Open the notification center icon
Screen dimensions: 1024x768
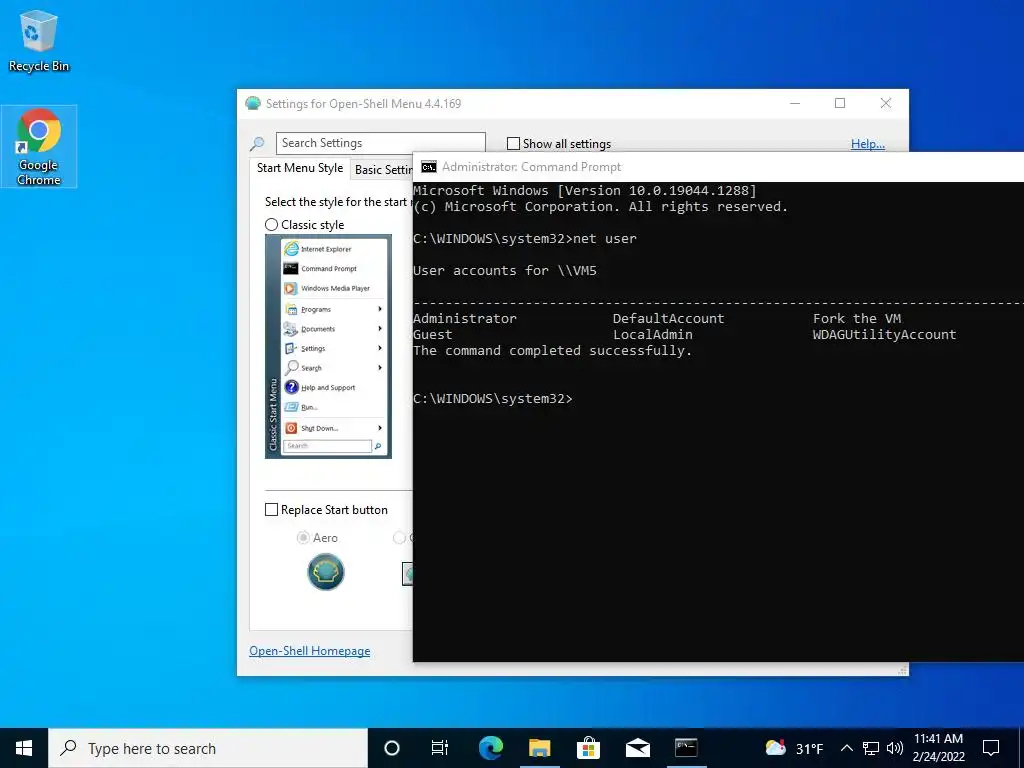(x=991, y=748)
